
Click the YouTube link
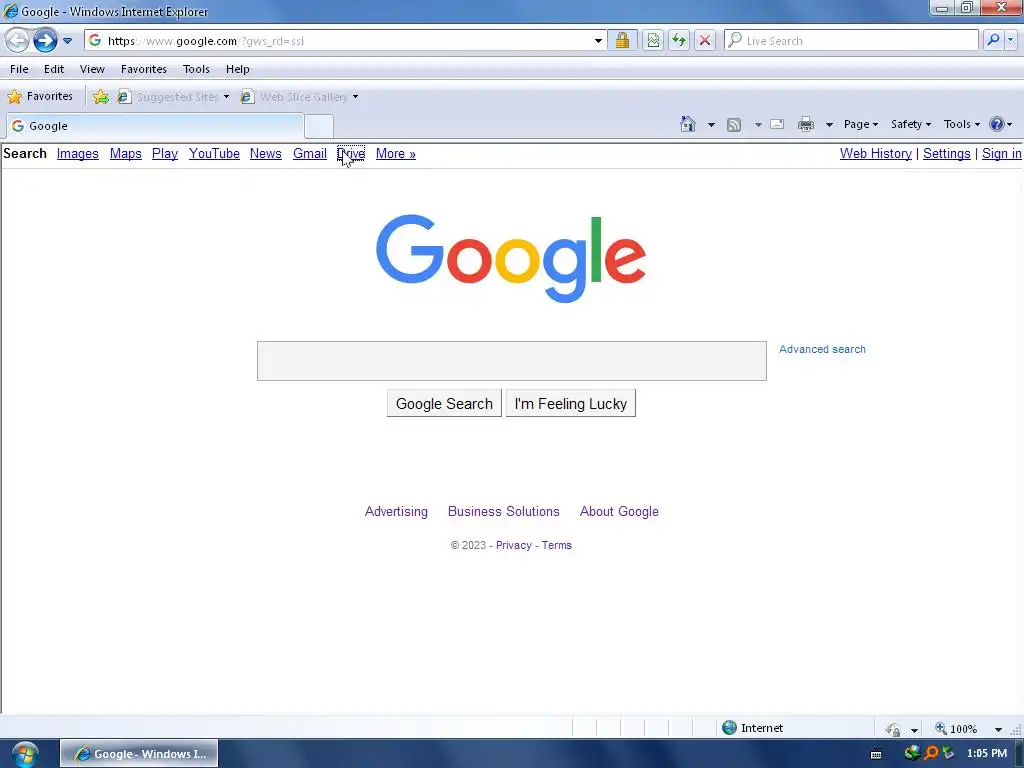[214, 153]
